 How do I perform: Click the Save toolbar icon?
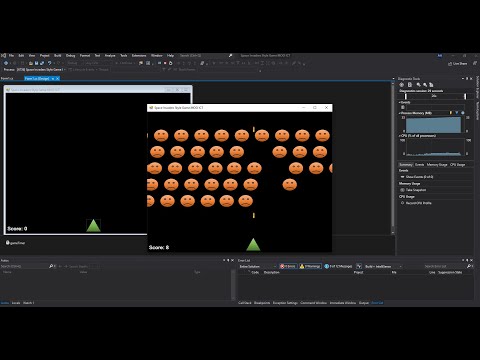pyautogui.click(x=37, y=63)
